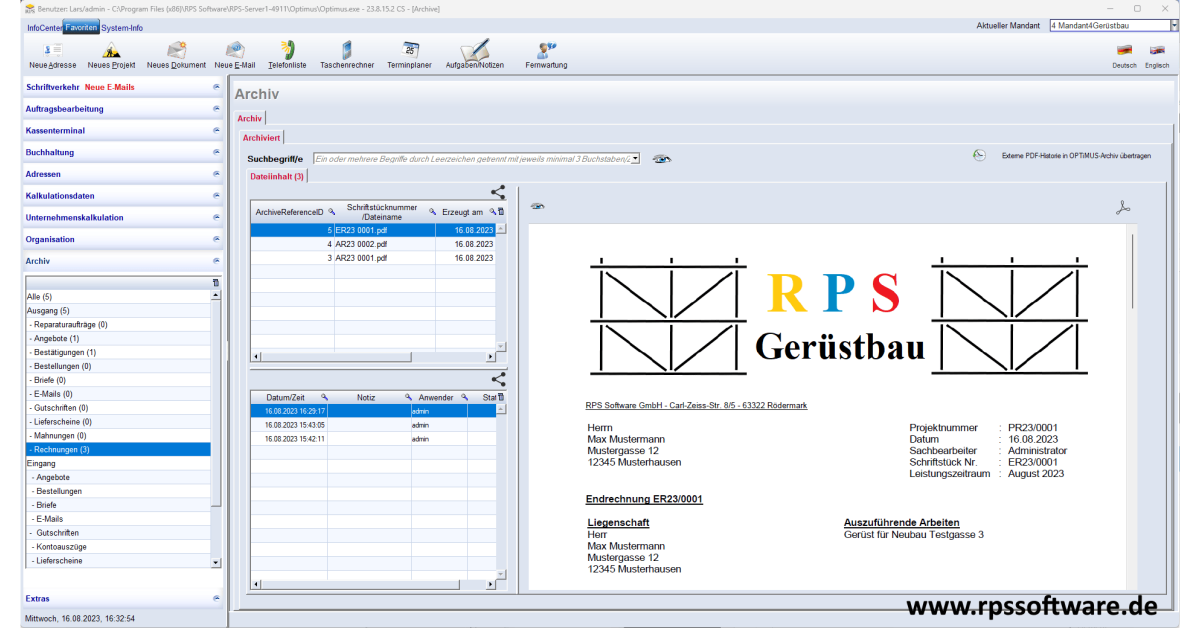Click the eye icon above the PDF preview
Viewport: 1200px width, 628px height.
tap(538, 206)
